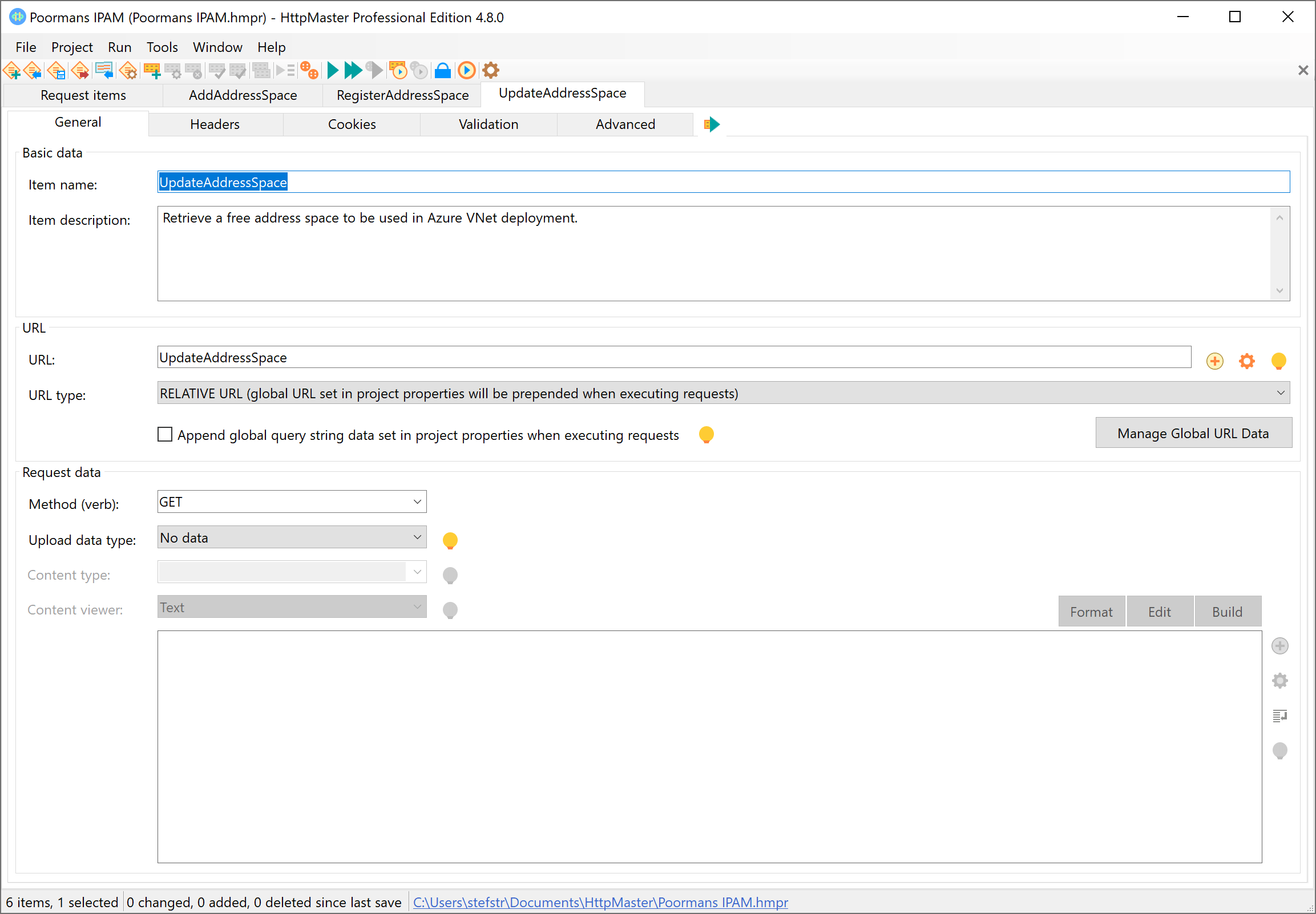Image resolution: width=1316 pixels, height=914 pixels.
Task: Enable Append global query string data checkbox
Action: coord(165,435)
